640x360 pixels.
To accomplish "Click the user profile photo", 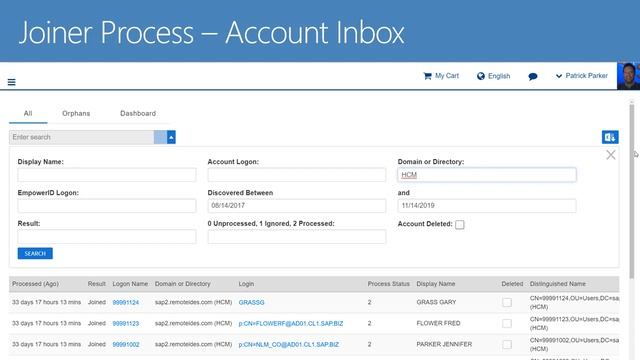I will click(x=628, y=76).
